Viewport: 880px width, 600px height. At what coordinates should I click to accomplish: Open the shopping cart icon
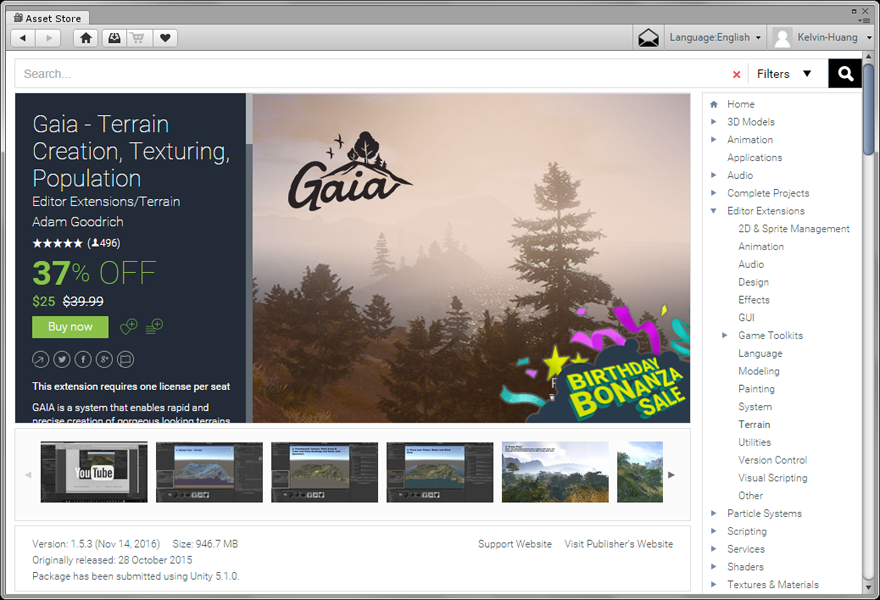139,38
